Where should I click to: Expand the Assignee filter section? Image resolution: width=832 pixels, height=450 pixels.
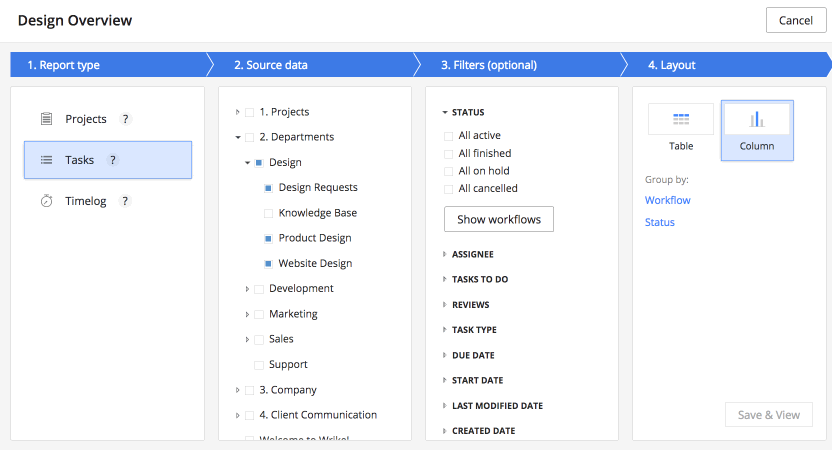point(444,254)
